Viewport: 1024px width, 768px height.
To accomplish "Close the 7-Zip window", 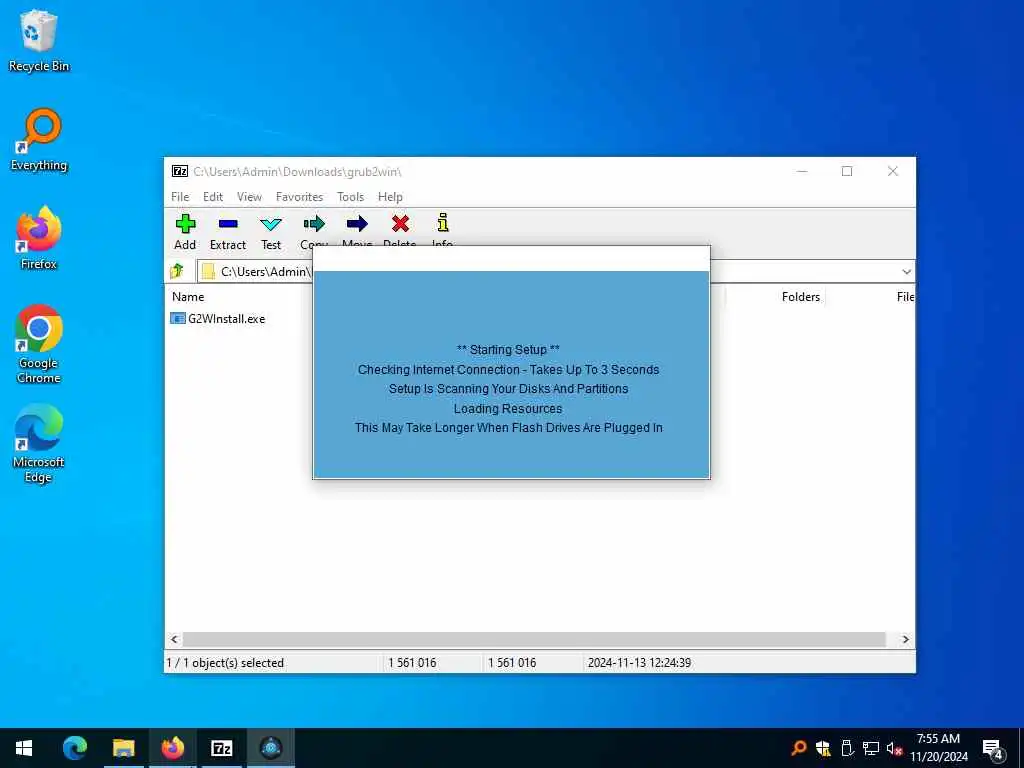I will tap(893, 171).
